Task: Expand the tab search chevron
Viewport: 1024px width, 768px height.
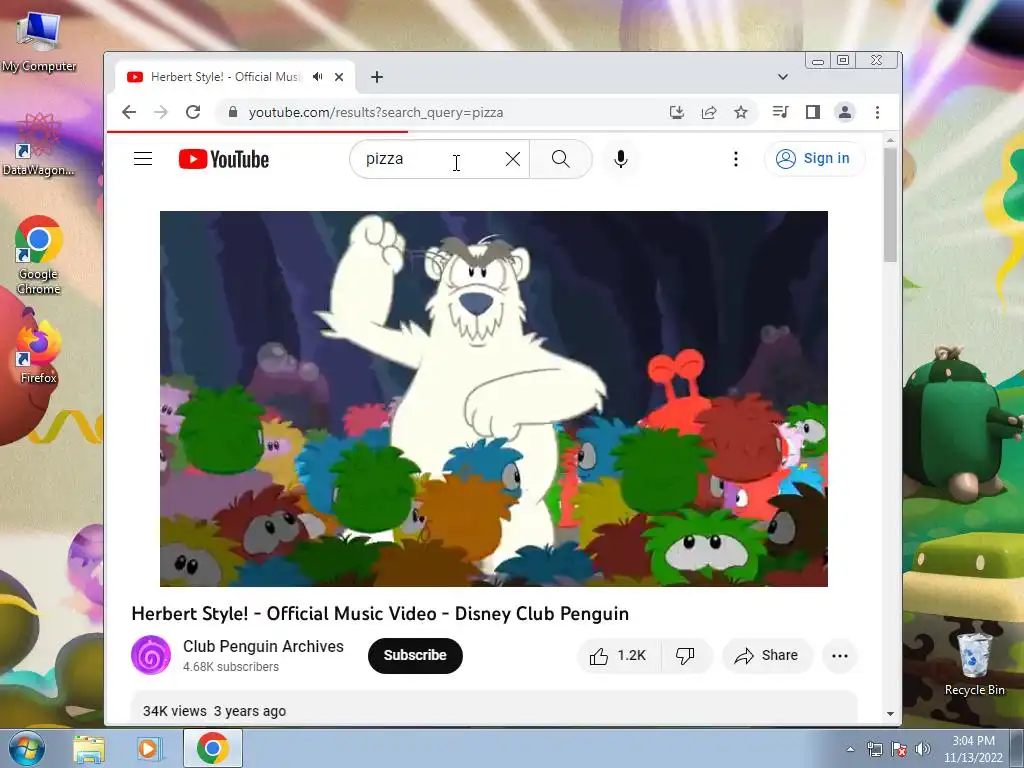Action: (782, 77)
